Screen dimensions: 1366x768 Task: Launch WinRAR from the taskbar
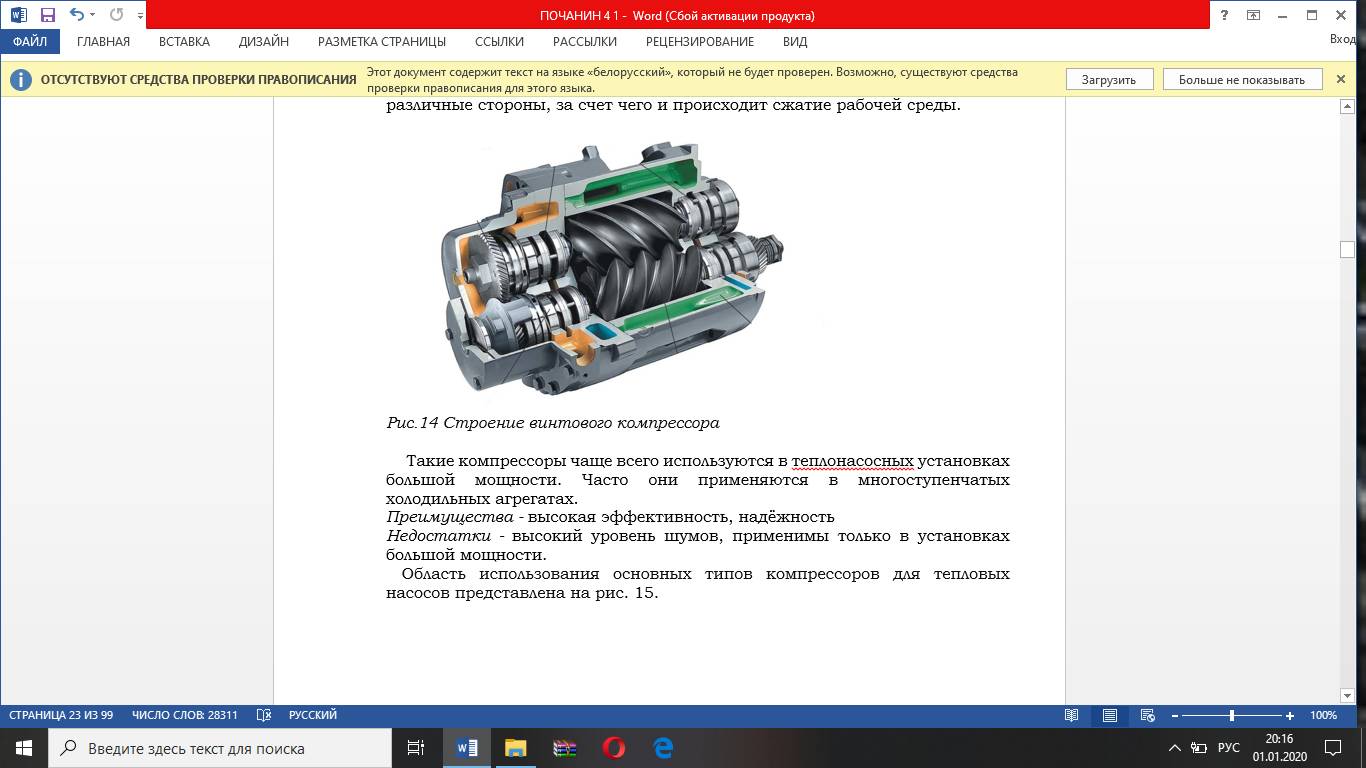565,748
